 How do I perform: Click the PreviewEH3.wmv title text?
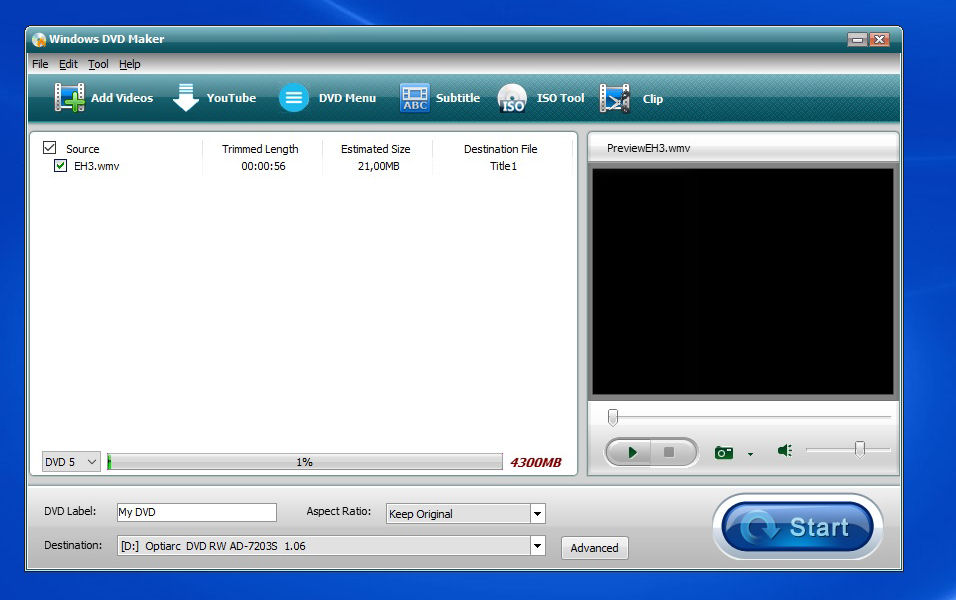pos(649,148)
